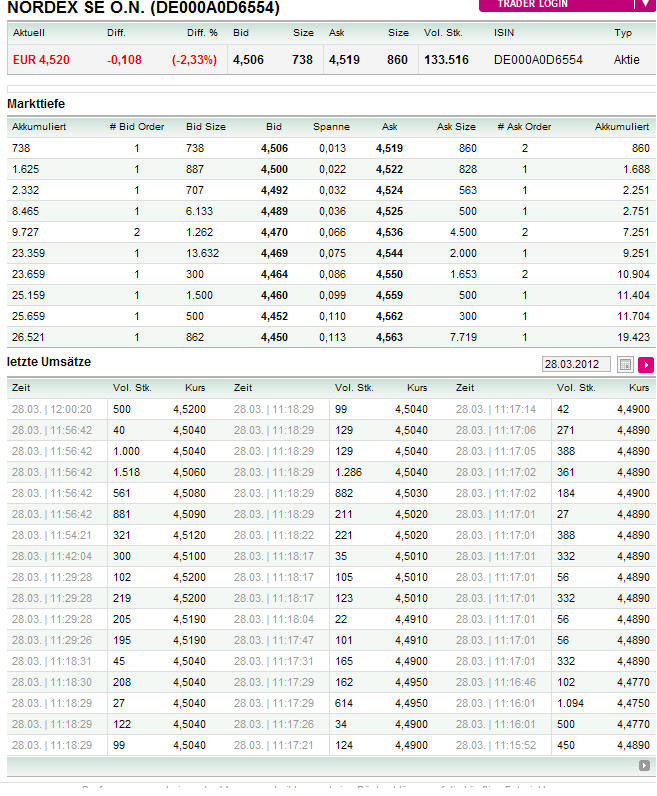Click the Bid Size column header
The width and height of the screenshot is (657, 796).
pos(206,127)
